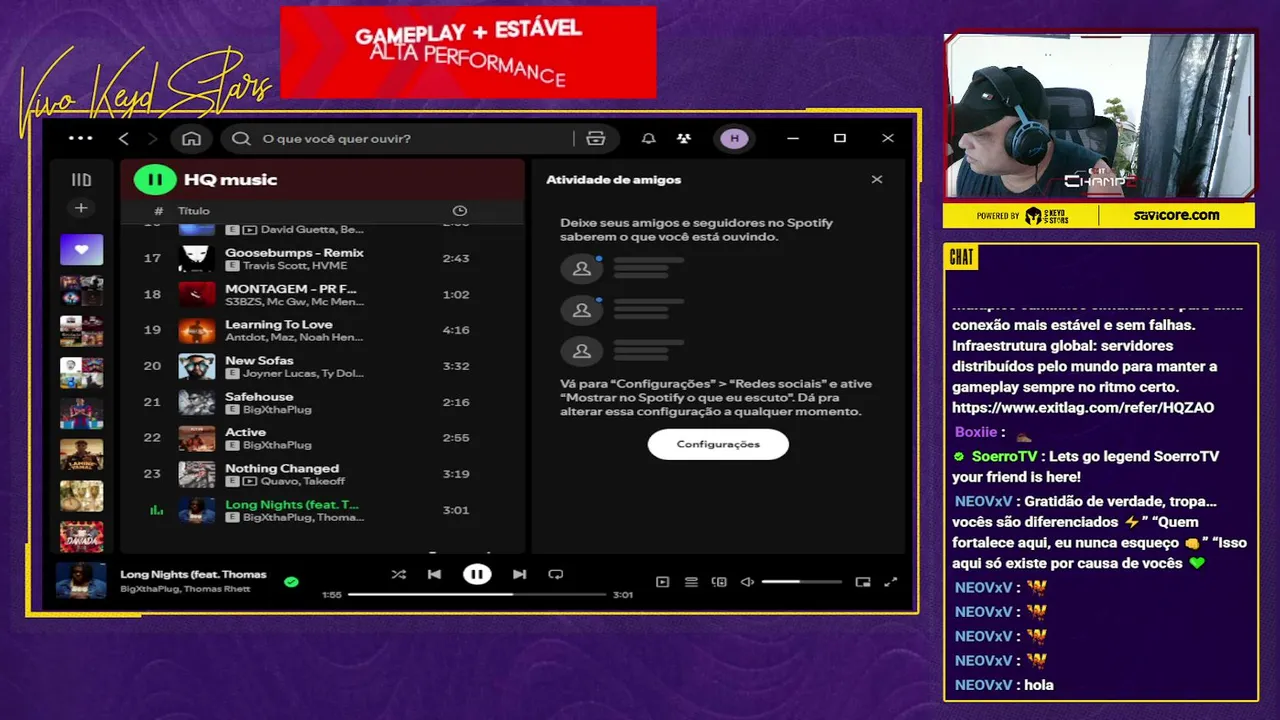
Task: Select the track 'Learning To Love'
Action: [x=277, y=325]
